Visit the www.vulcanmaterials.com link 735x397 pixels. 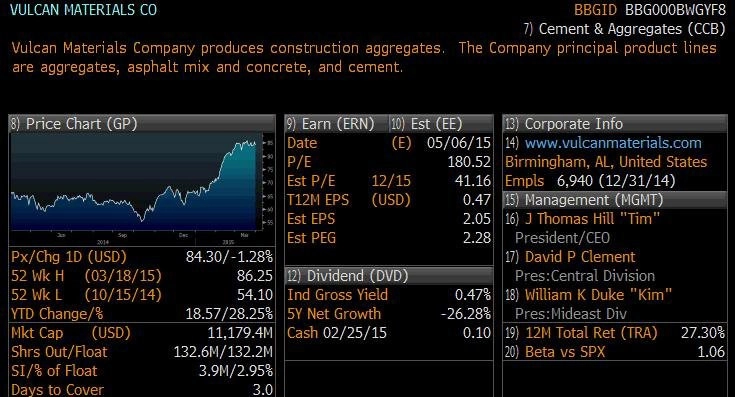click(x=613, y=143)
